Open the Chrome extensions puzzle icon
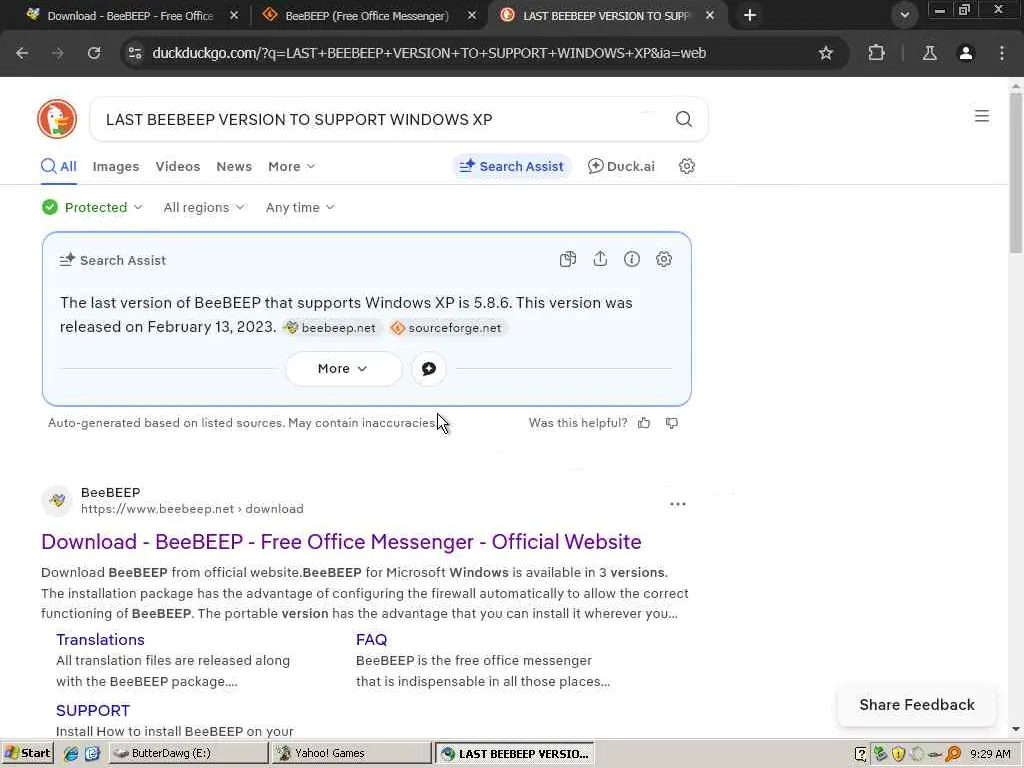 pyautogui.click(x=876, y=53)
